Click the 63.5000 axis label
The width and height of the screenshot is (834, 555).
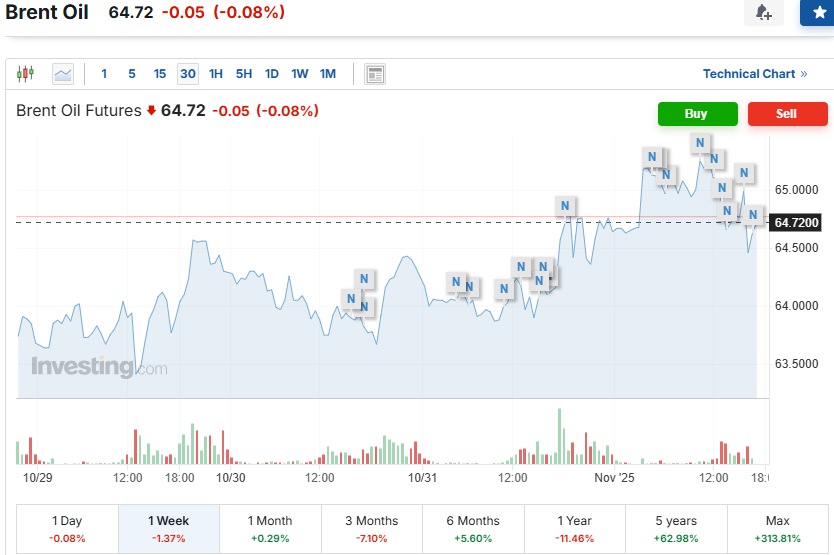pyautogui.click(x=796, y=364)
